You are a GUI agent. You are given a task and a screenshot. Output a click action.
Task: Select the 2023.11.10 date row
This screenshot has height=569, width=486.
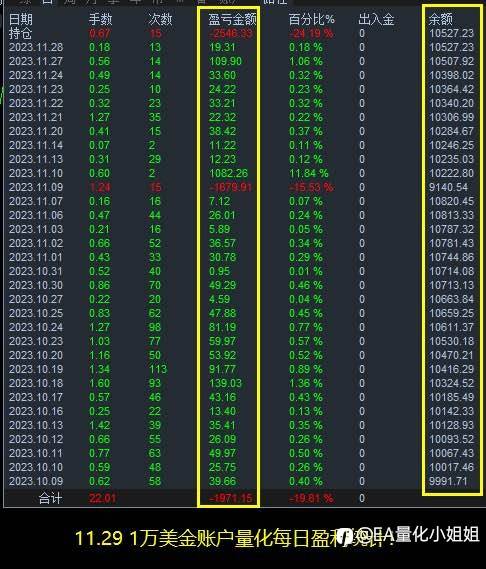pos(36,173)
